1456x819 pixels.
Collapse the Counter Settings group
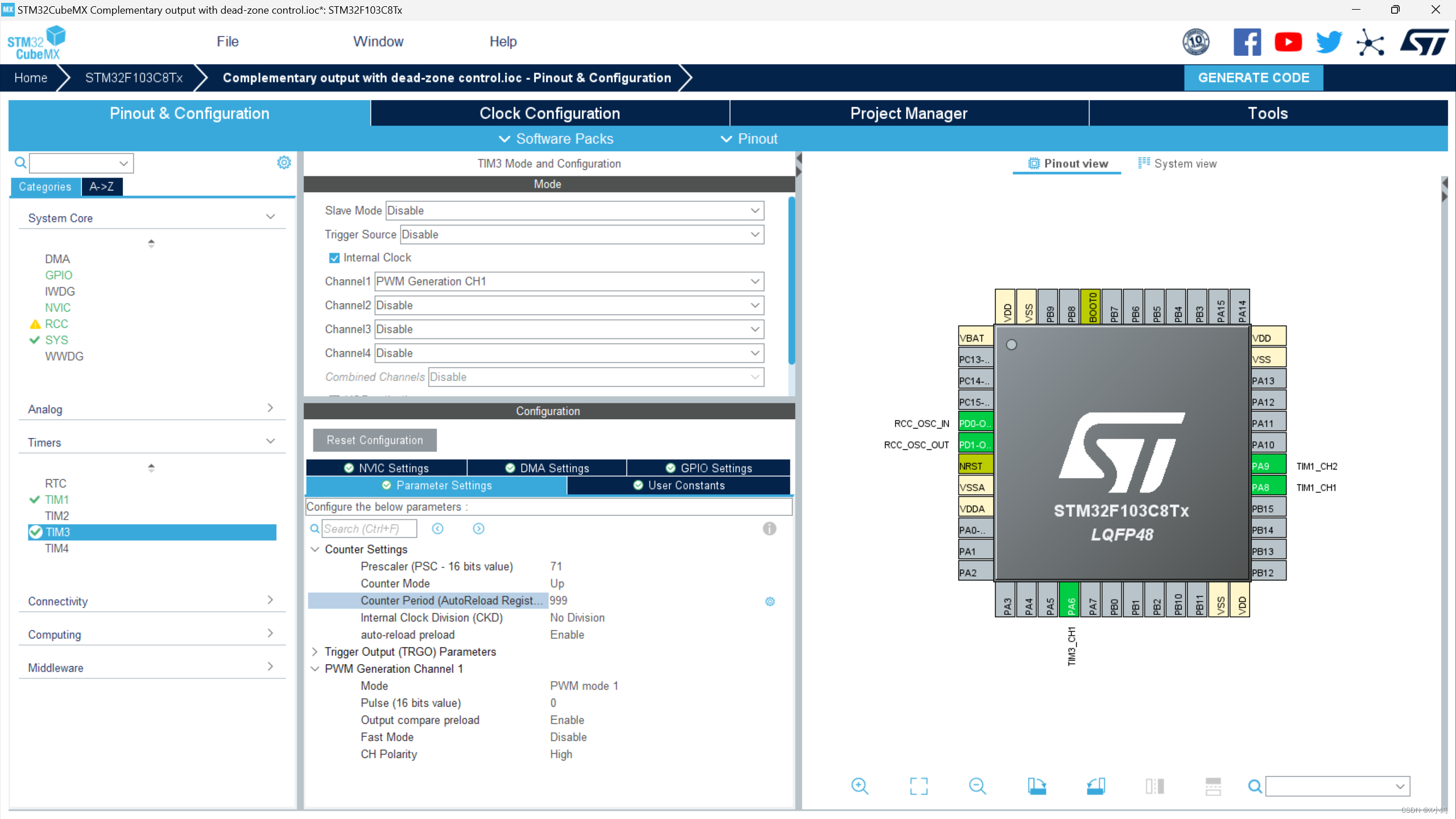(315, 549)
